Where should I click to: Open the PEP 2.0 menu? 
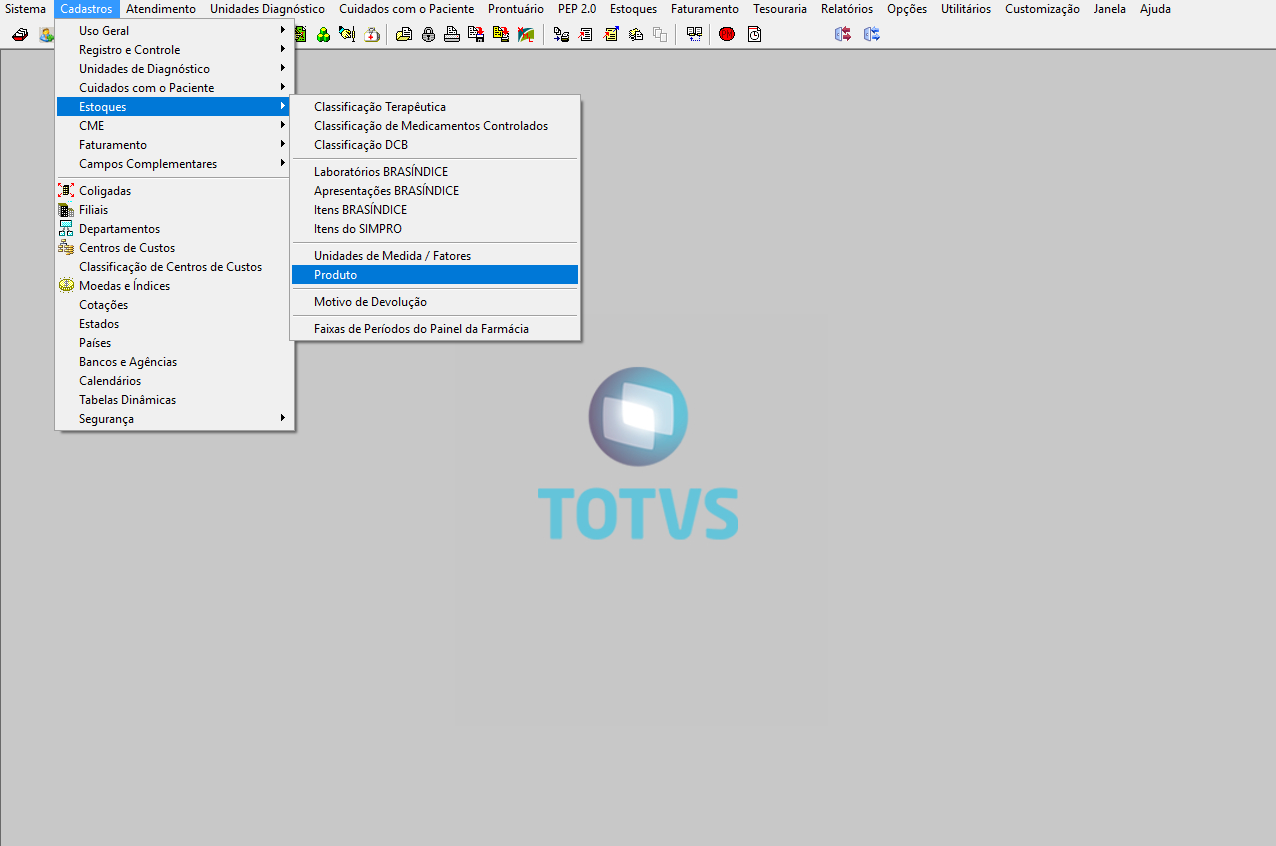[x=577, y=9]
